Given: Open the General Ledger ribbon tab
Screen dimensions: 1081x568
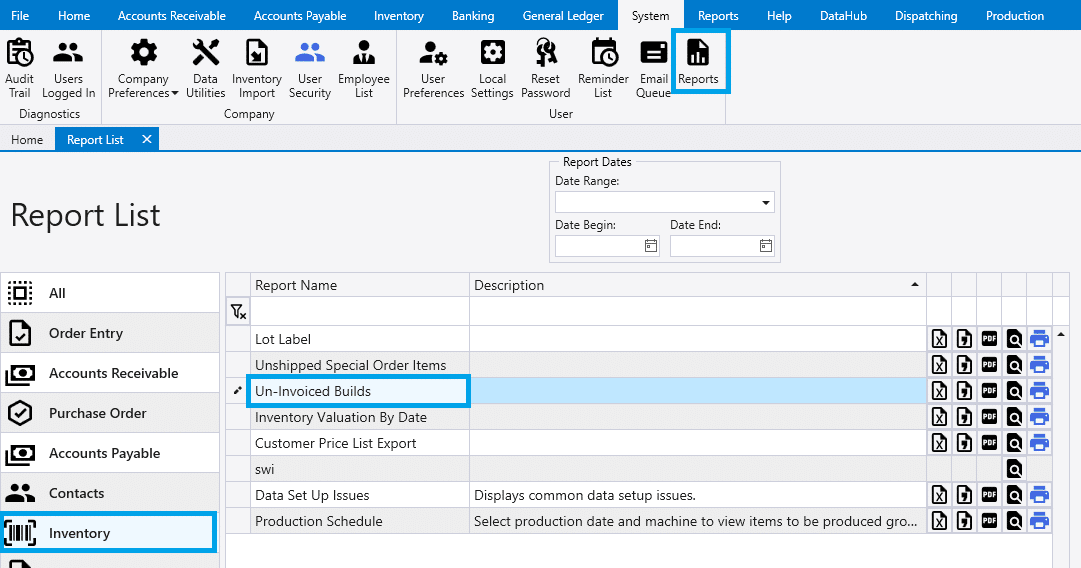Looking at the screenshot, I should tap(563, 15).
